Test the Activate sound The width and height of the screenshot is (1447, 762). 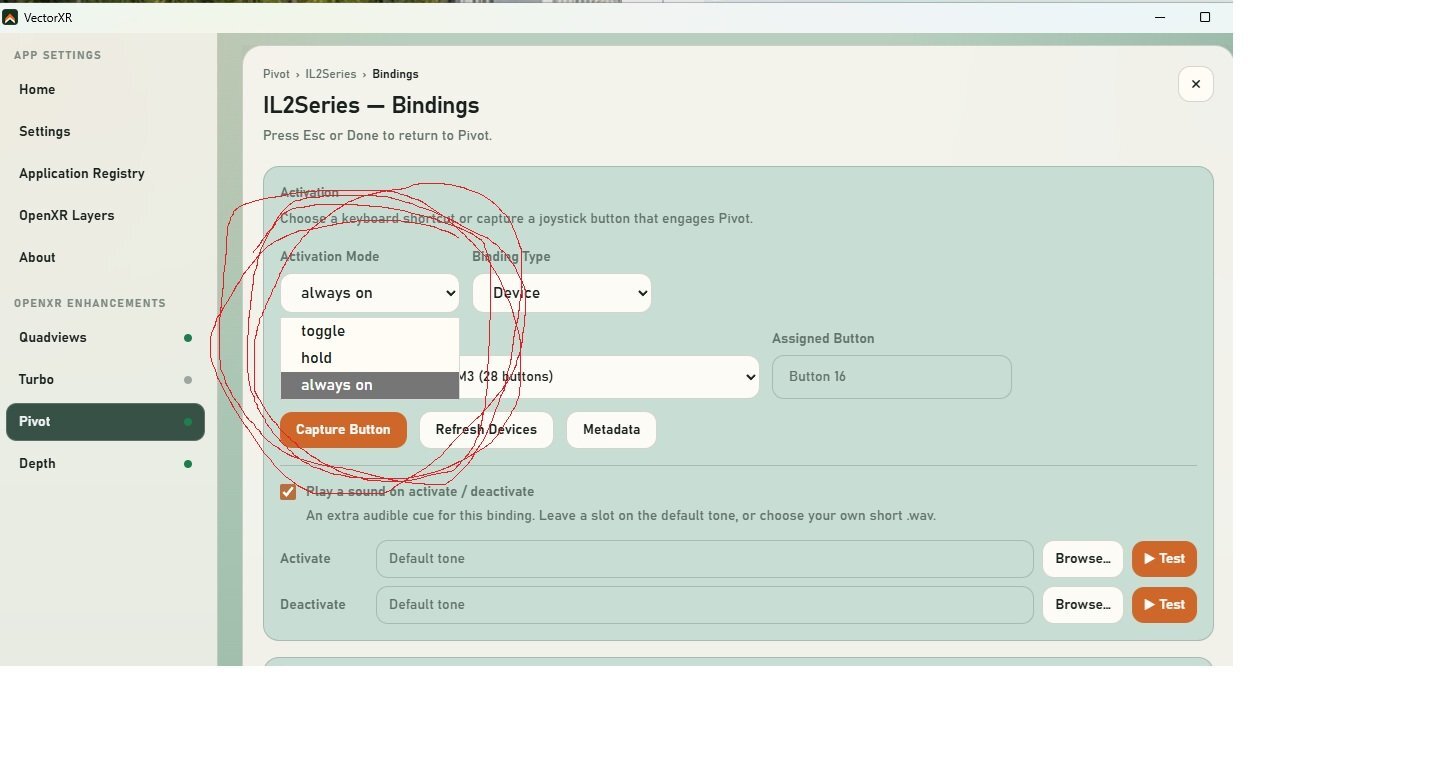(1164, 559)
